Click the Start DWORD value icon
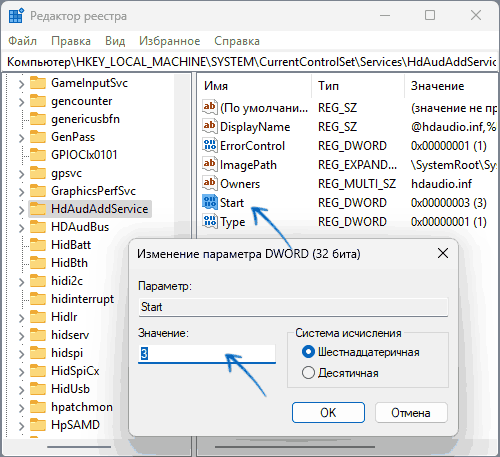This screenshot has width=500, height=457. 210,202
